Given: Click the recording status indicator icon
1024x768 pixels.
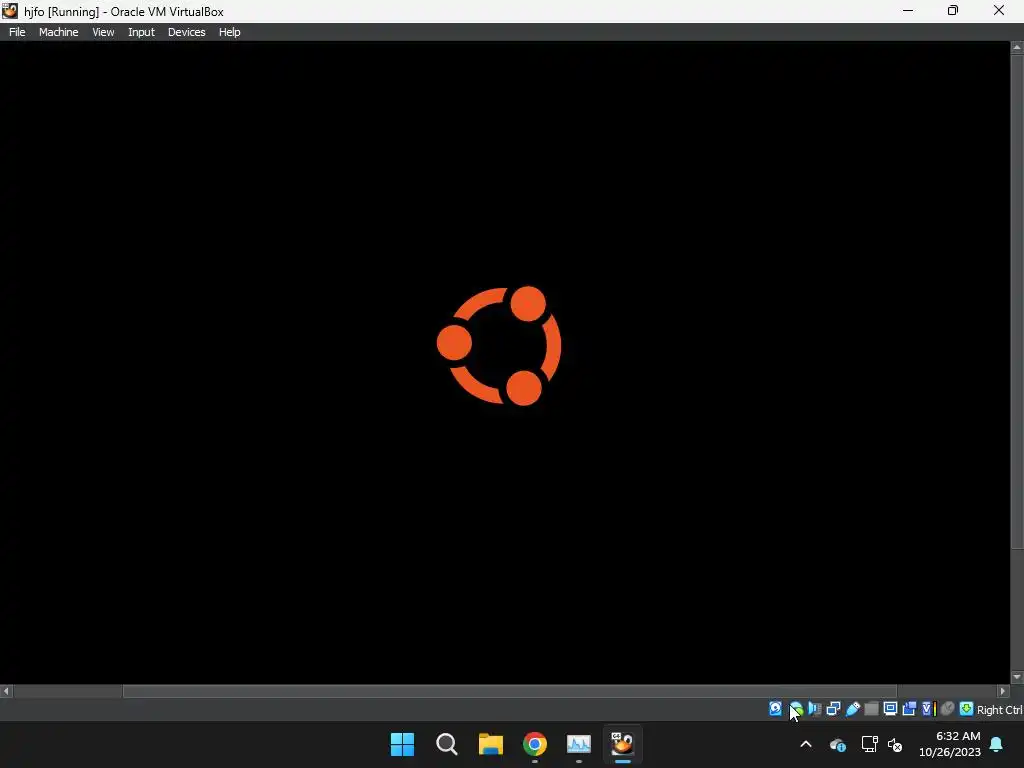Looking at the screenshot, I should [x=909, y=709].
